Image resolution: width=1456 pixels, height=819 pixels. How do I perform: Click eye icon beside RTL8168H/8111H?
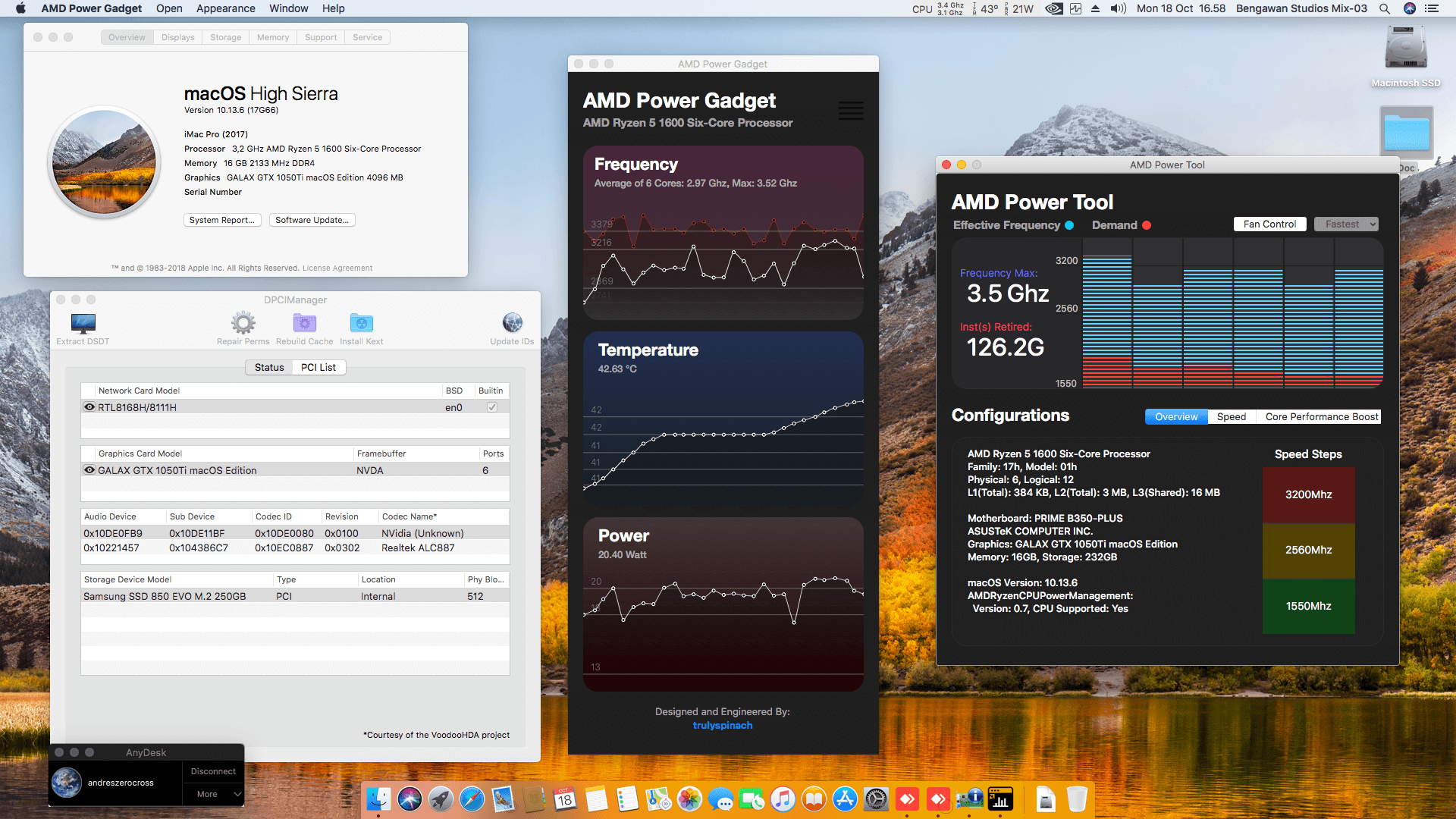pos(89,407)
